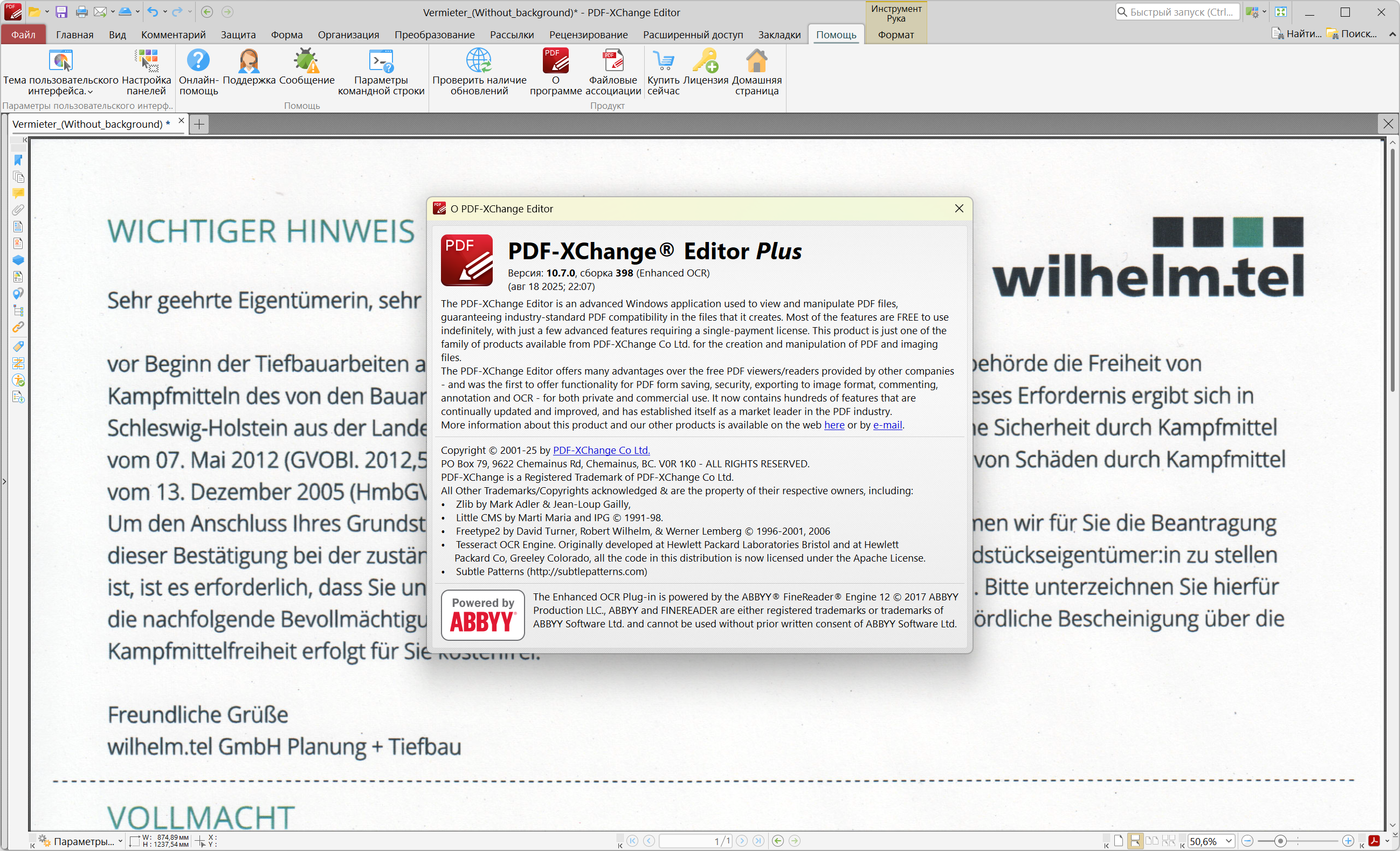Expand the Undo history dropdown arrow
Screen dimensions: 1400x851
165,11
